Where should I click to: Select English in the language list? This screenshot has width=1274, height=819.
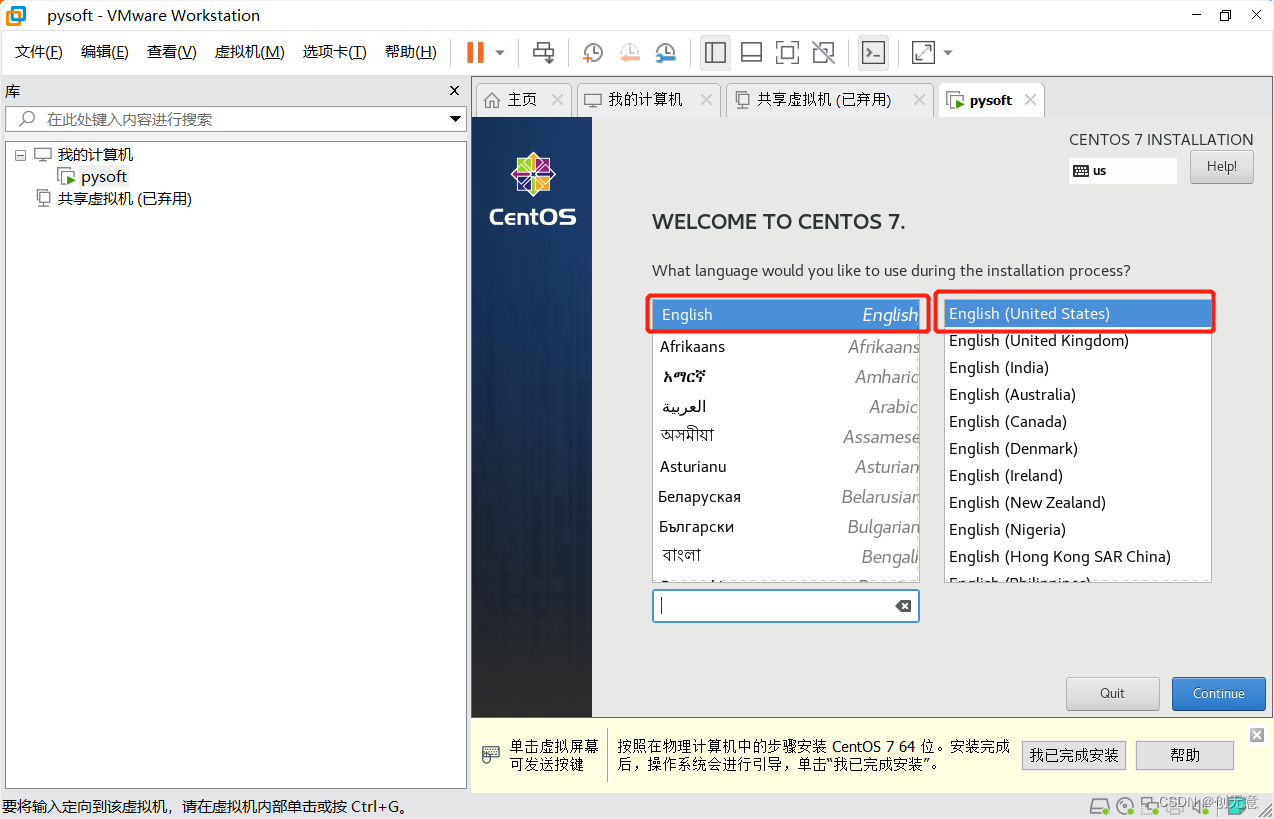point(786,315)
